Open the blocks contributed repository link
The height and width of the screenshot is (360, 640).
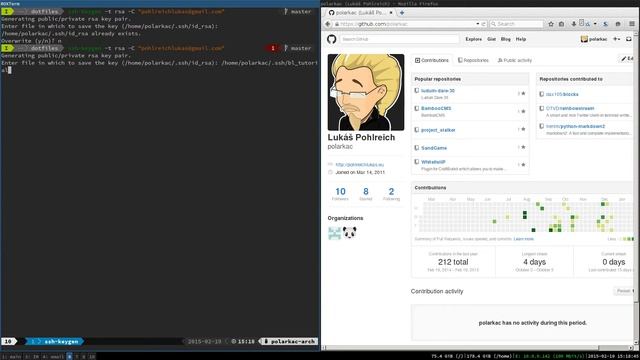[562, 94]
